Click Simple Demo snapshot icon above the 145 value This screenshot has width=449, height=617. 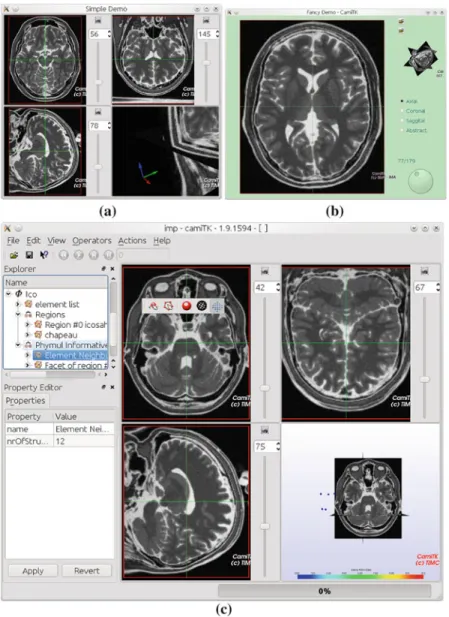click(206, 20)
